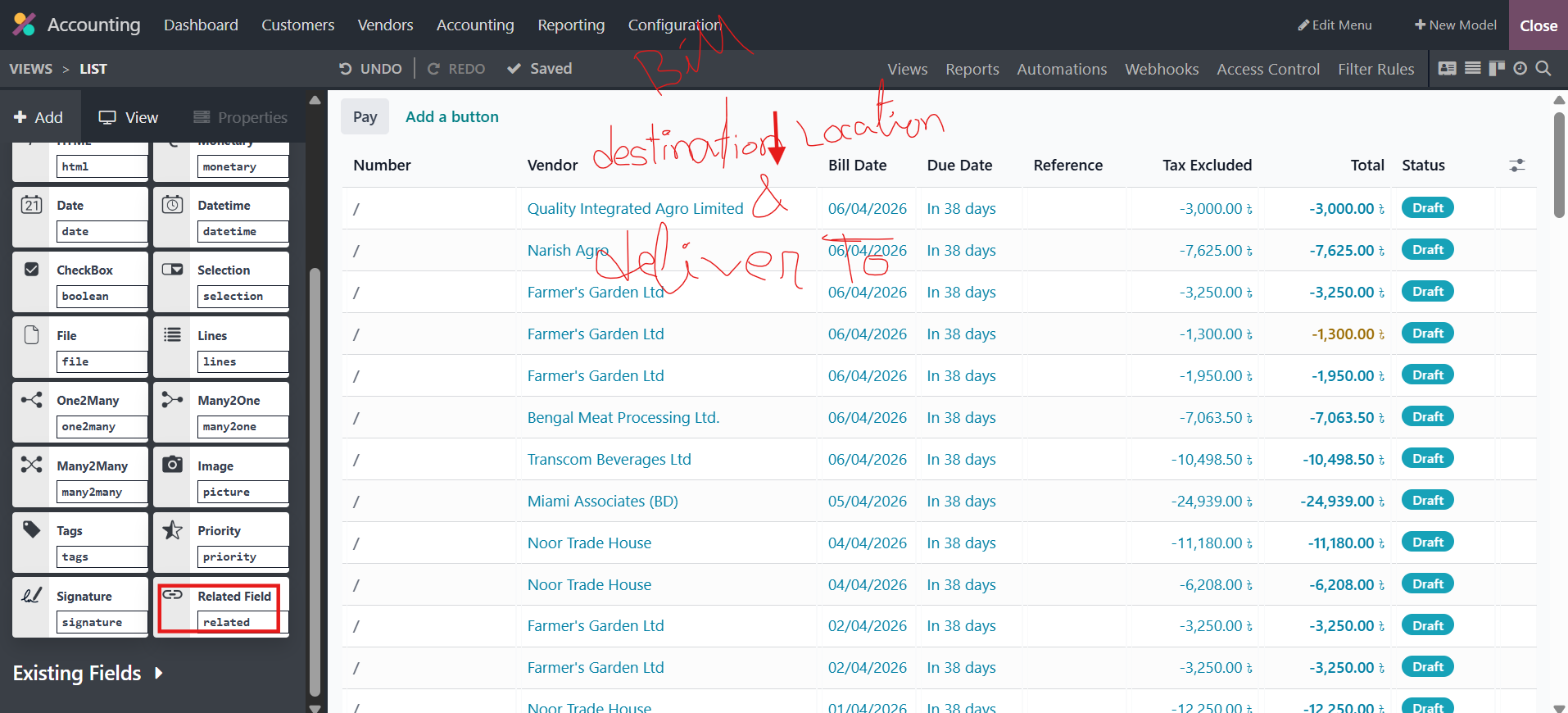1568x713 pixels.
Task: Open the Accounting menu in navbar
Action: (475, 25)
